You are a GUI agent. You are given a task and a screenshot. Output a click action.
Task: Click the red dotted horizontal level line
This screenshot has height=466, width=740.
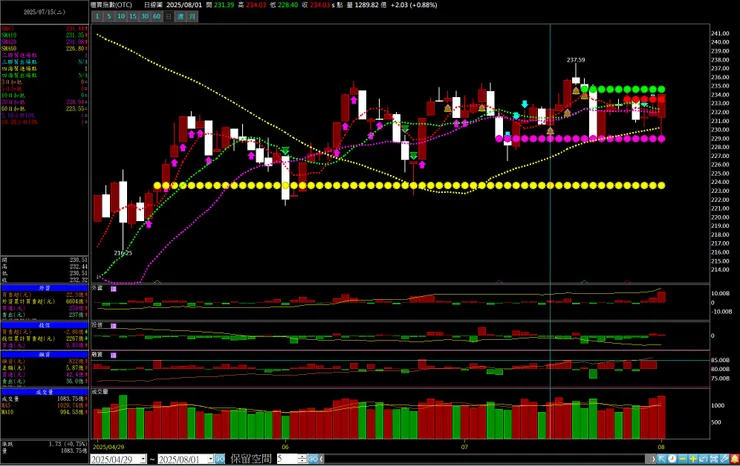(x=645, y=99)
